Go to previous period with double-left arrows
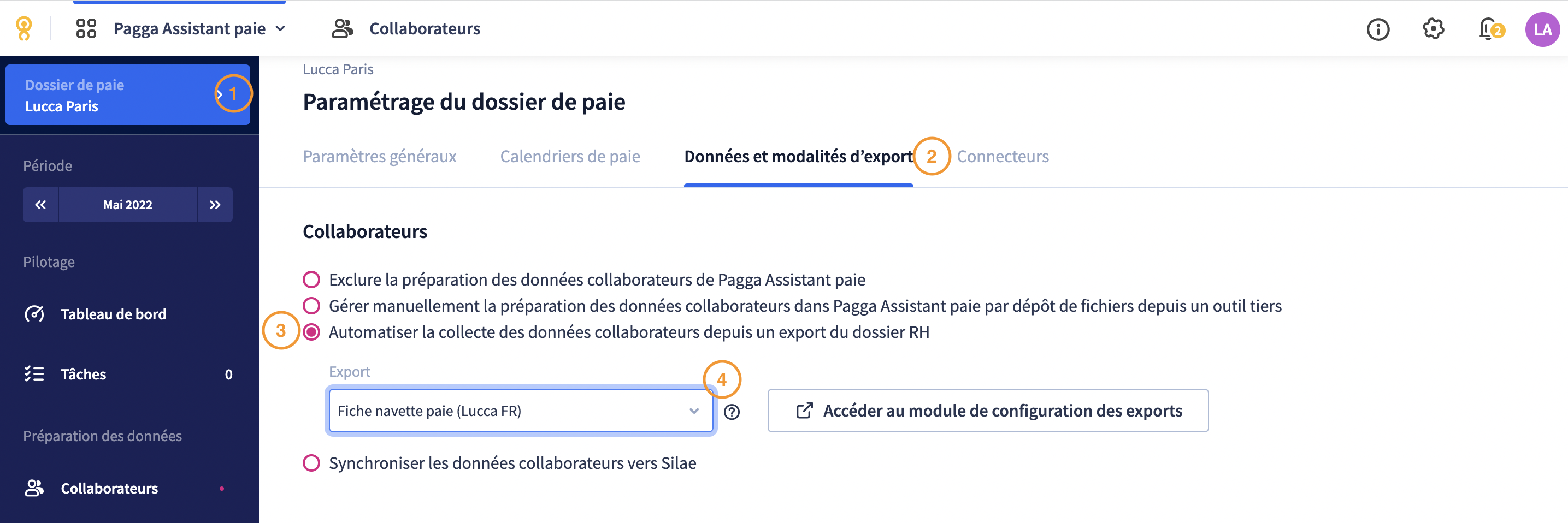The width and height of the screenshot is (1568, 523). pyautogui.click(x=40, y=205)
